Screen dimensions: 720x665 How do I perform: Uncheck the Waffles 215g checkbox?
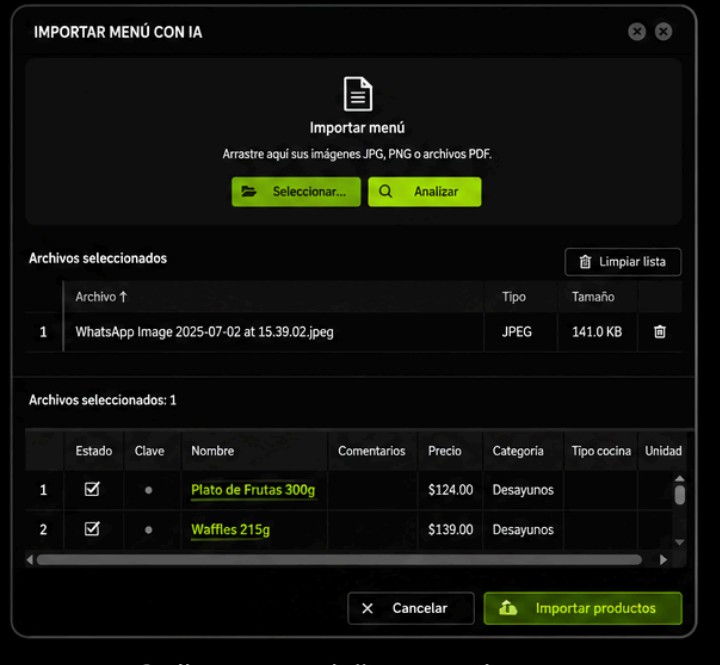click(x=92, y=529)
